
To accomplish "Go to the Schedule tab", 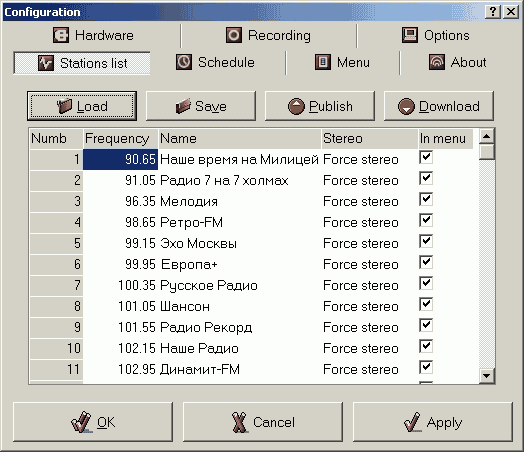I will click(x=215, y=62).
